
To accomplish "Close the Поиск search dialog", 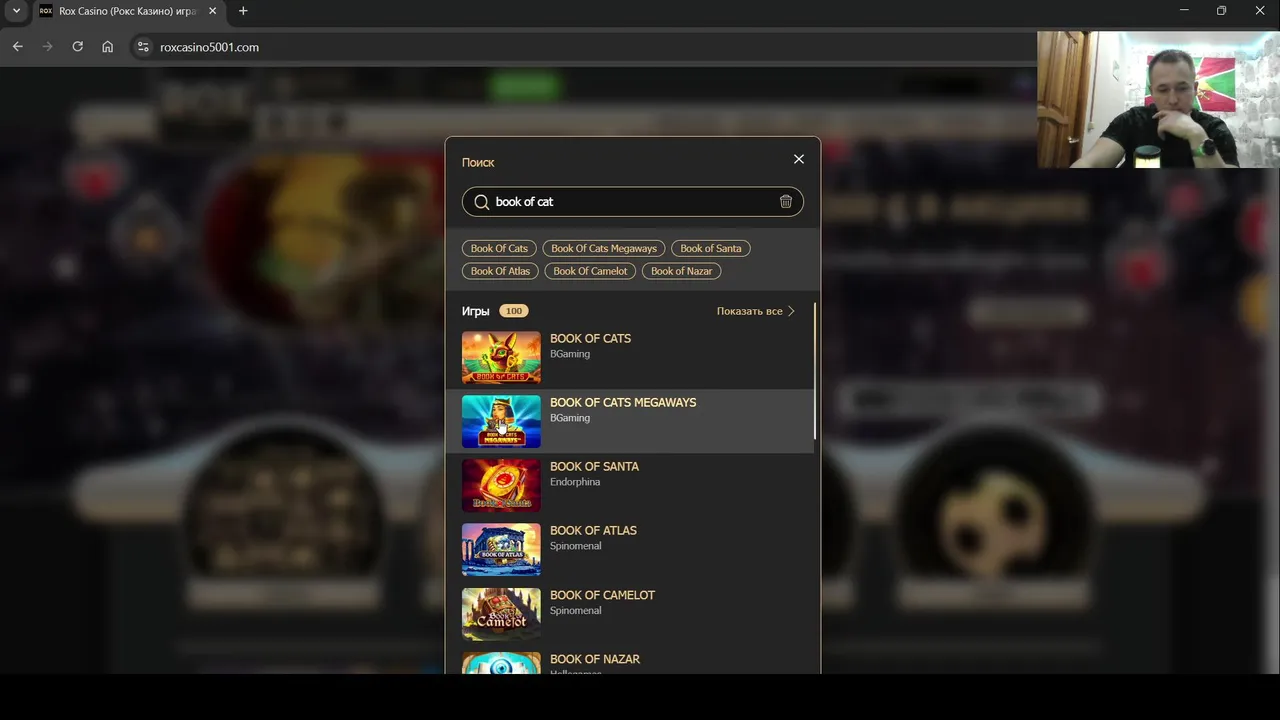I will pos(798,159).
